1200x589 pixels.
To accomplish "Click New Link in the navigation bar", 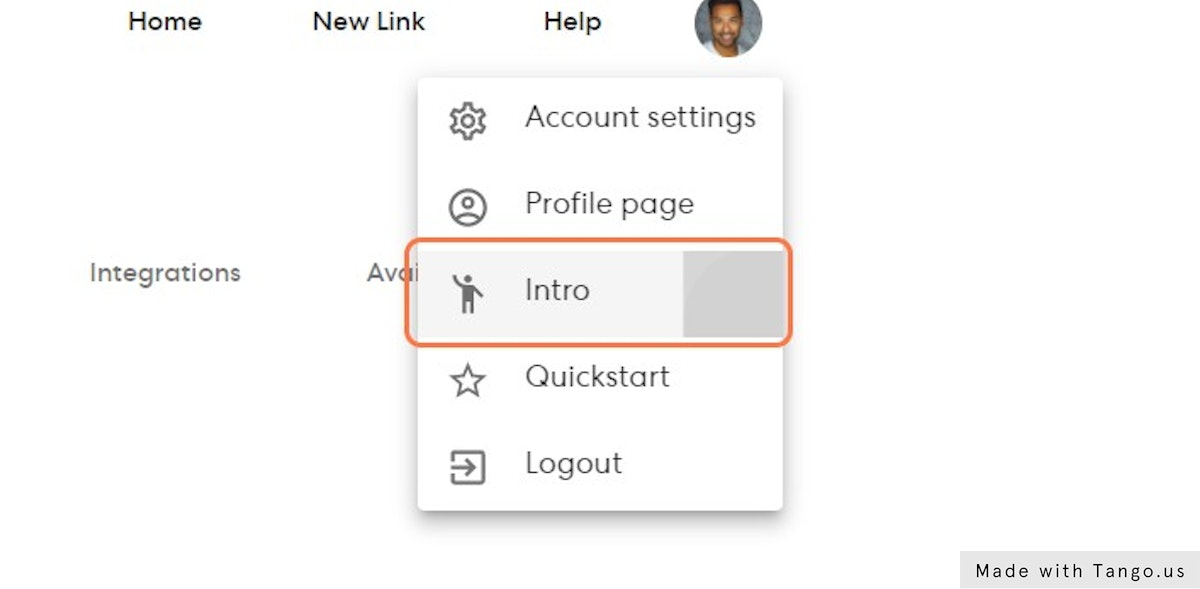I will click(369, 22).
